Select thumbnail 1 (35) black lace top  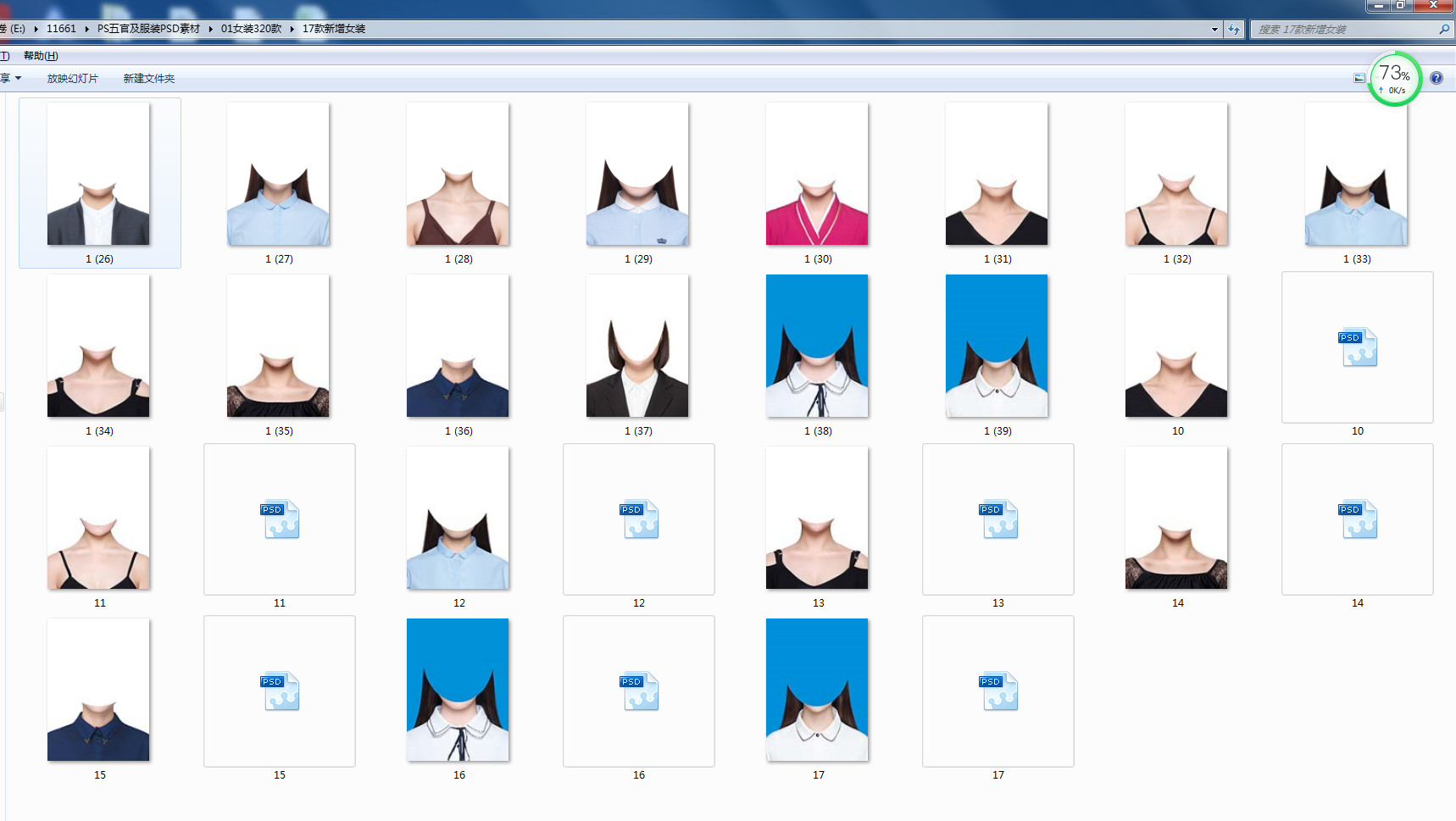(x=278, y=346)
